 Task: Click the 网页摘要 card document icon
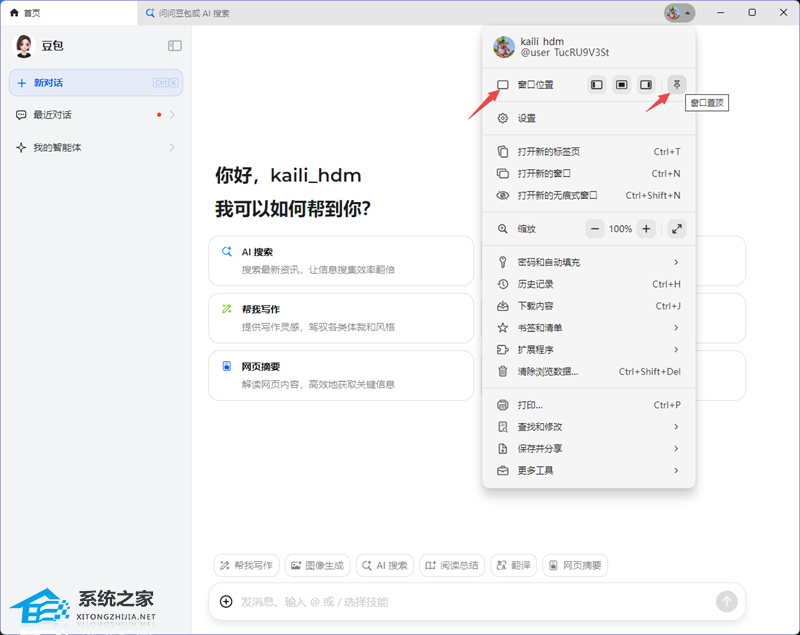click(227, 366)
